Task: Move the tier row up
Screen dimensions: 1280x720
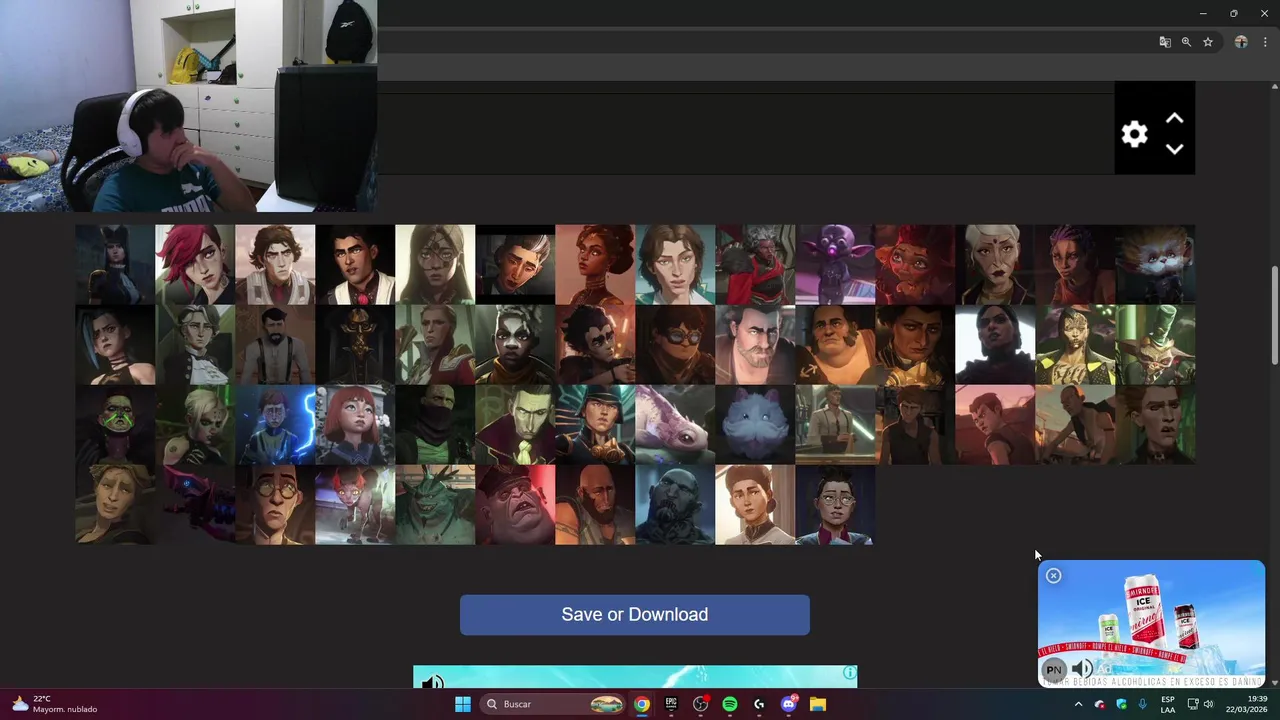Action: click(x=1174, y=118)
